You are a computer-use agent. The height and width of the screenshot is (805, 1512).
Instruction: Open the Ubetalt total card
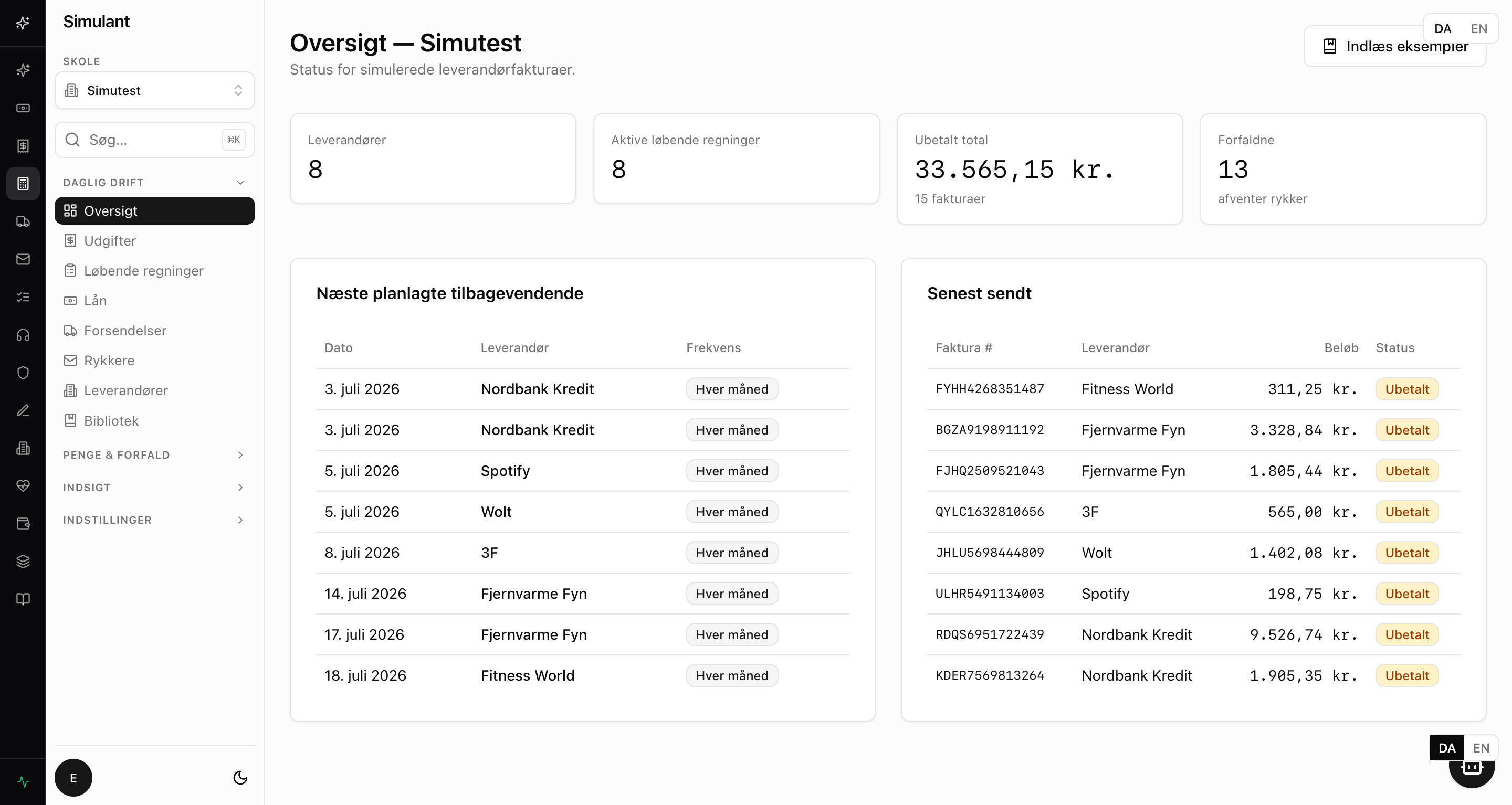coord(1039,169)
